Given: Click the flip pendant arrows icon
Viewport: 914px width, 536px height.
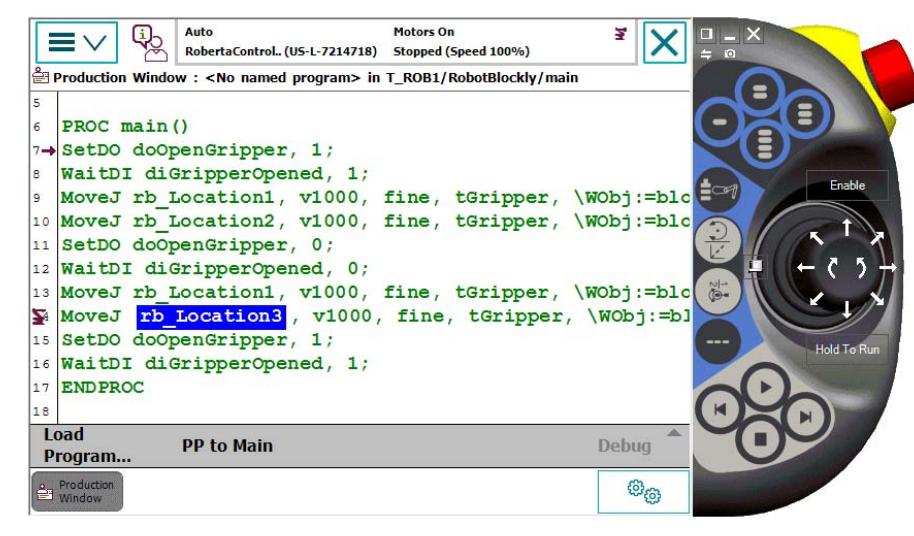Looking at the screenshot, I should pos(706,54).
